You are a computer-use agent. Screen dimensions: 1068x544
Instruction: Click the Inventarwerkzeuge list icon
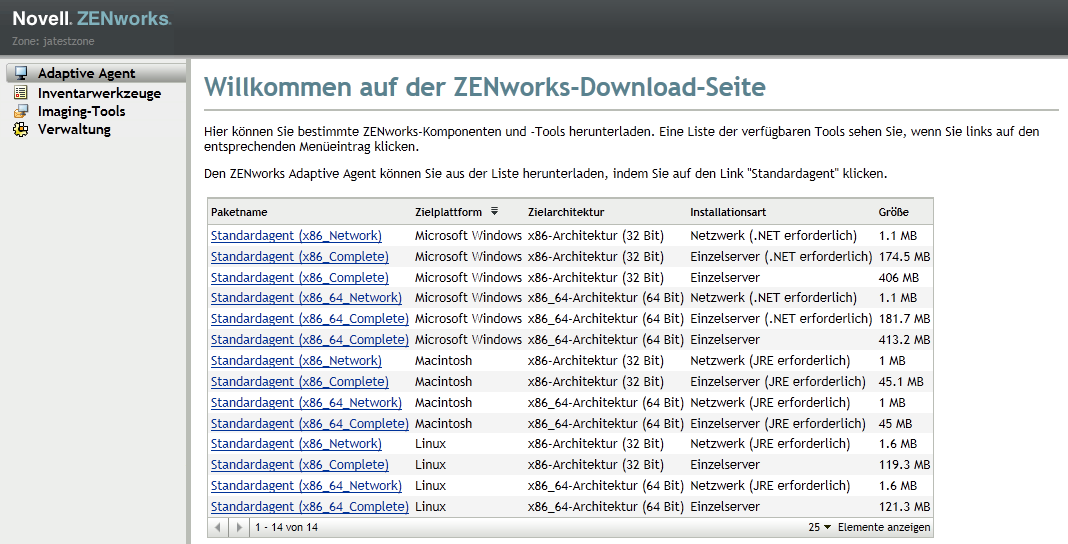[x=20, y=93]
